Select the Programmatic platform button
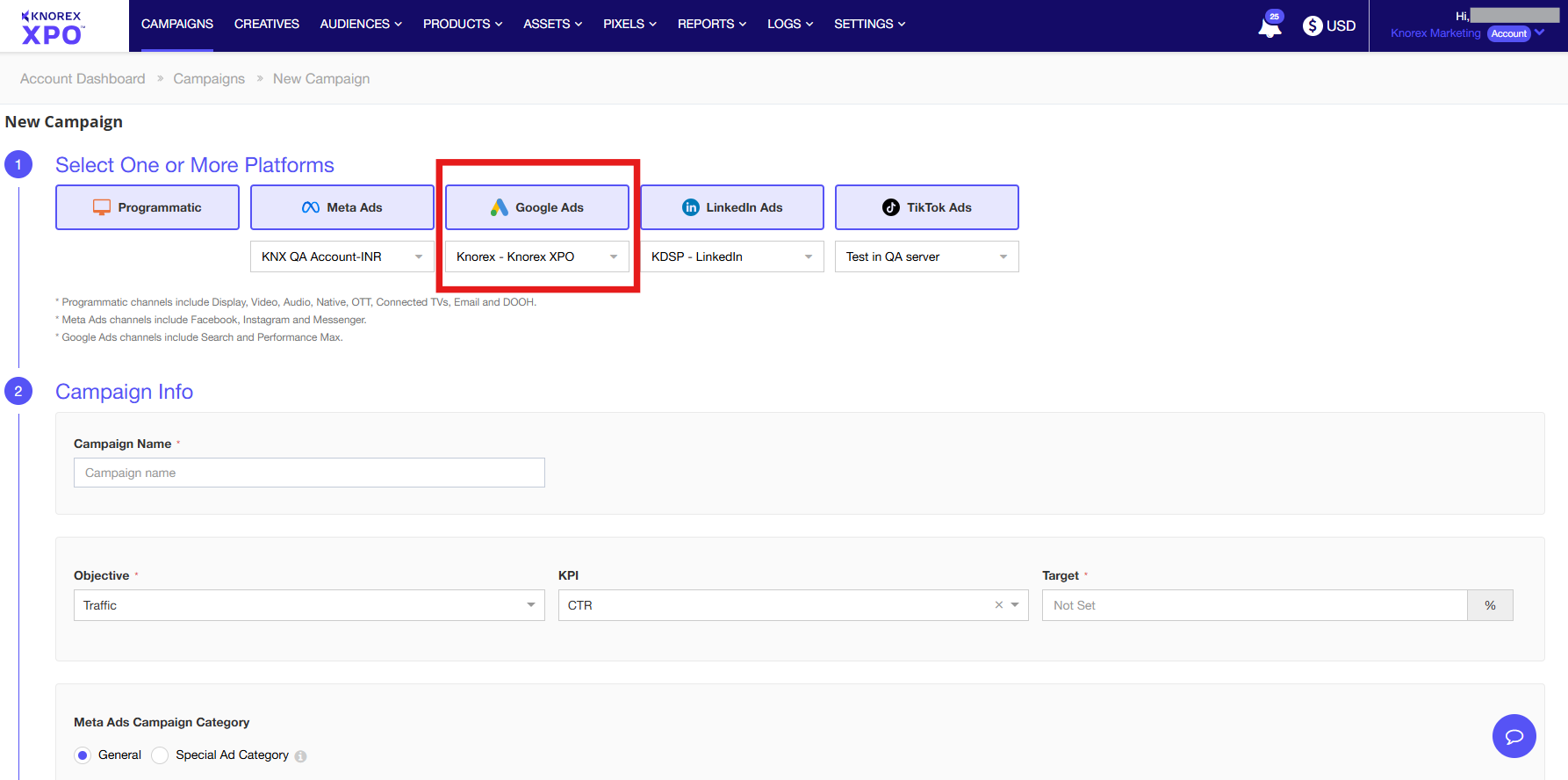Image resolution: width=1568 pixels, height=780 pixels. tap(147, 207)
